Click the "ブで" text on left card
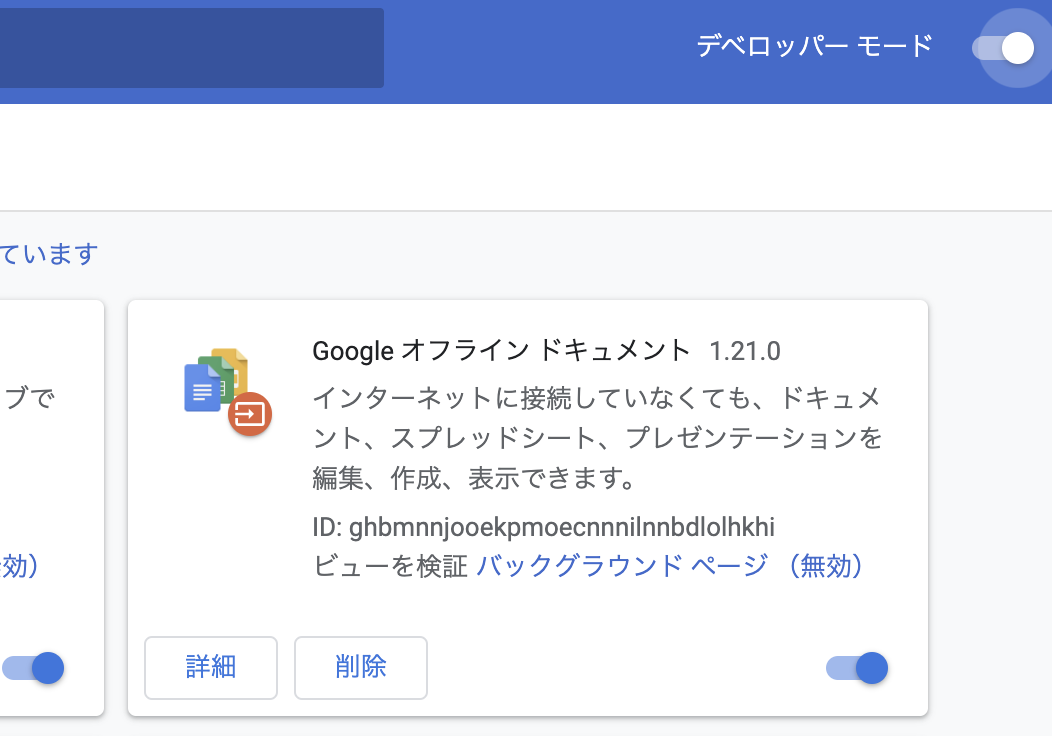The width and height of the screenshot is (1052, 736). tap(30, 399)
